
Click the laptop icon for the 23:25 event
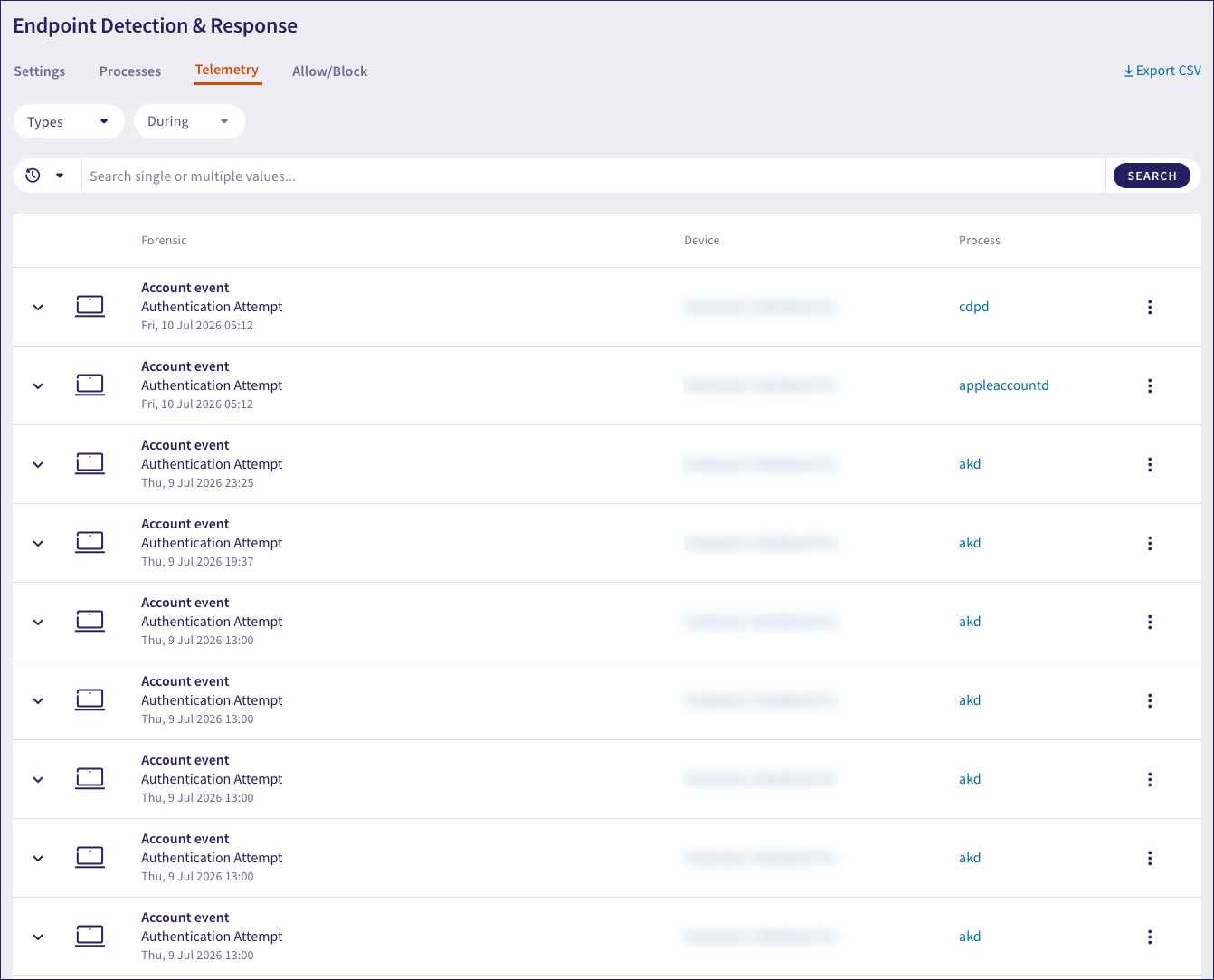pos(90,463)
